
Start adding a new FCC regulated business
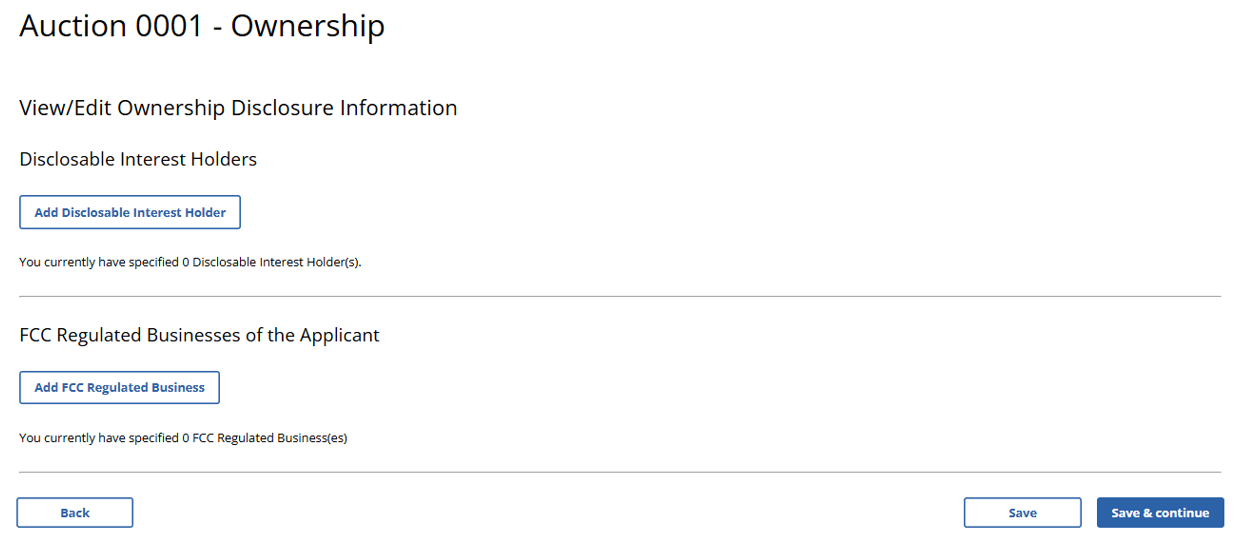(x=119, y=387)
